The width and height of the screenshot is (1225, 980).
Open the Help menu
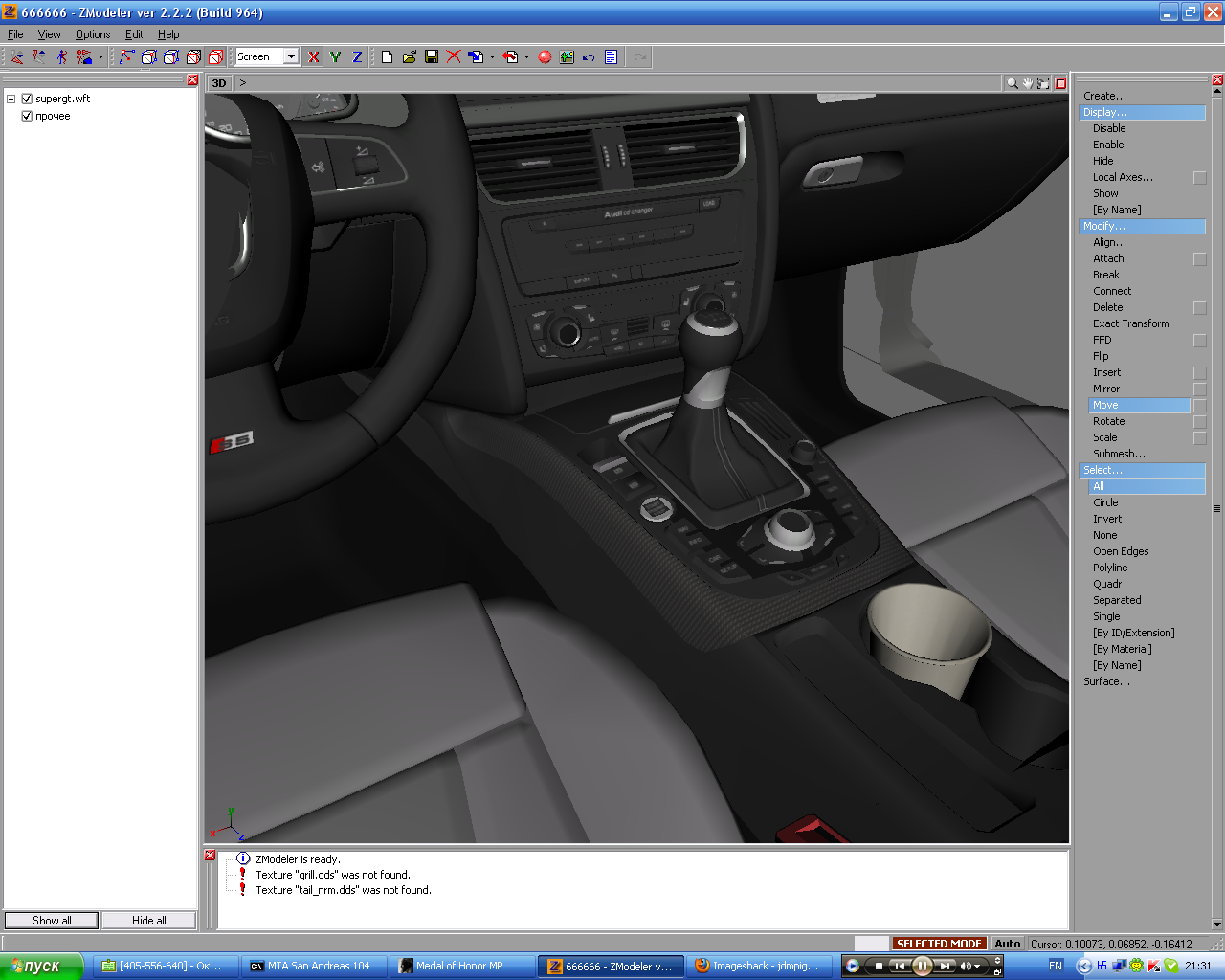tap(168, 34)
